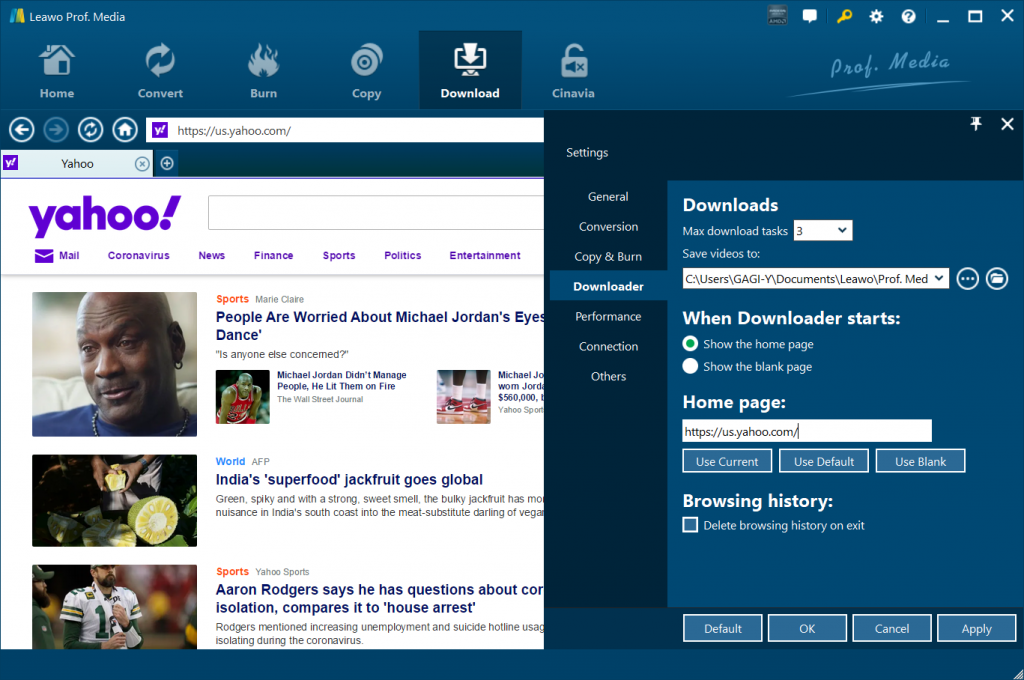Viewport: 1024px width, 680px height.
Task: Open the jackfruit article thumbnail
Action: coord(114,500)
